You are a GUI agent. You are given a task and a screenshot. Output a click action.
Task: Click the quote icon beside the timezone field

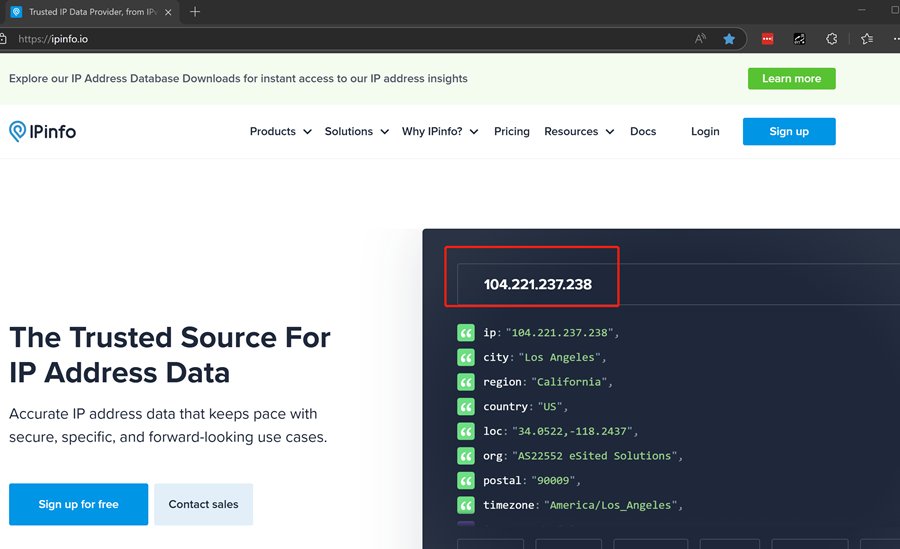465,505
